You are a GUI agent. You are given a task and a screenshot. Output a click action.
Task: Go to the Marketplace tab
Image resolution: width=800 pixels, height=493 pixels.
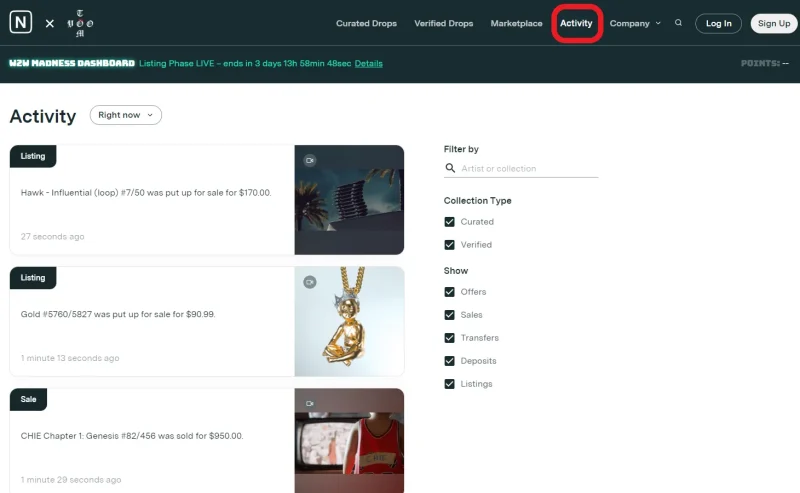pyautogui.click(x=516, y=23)
